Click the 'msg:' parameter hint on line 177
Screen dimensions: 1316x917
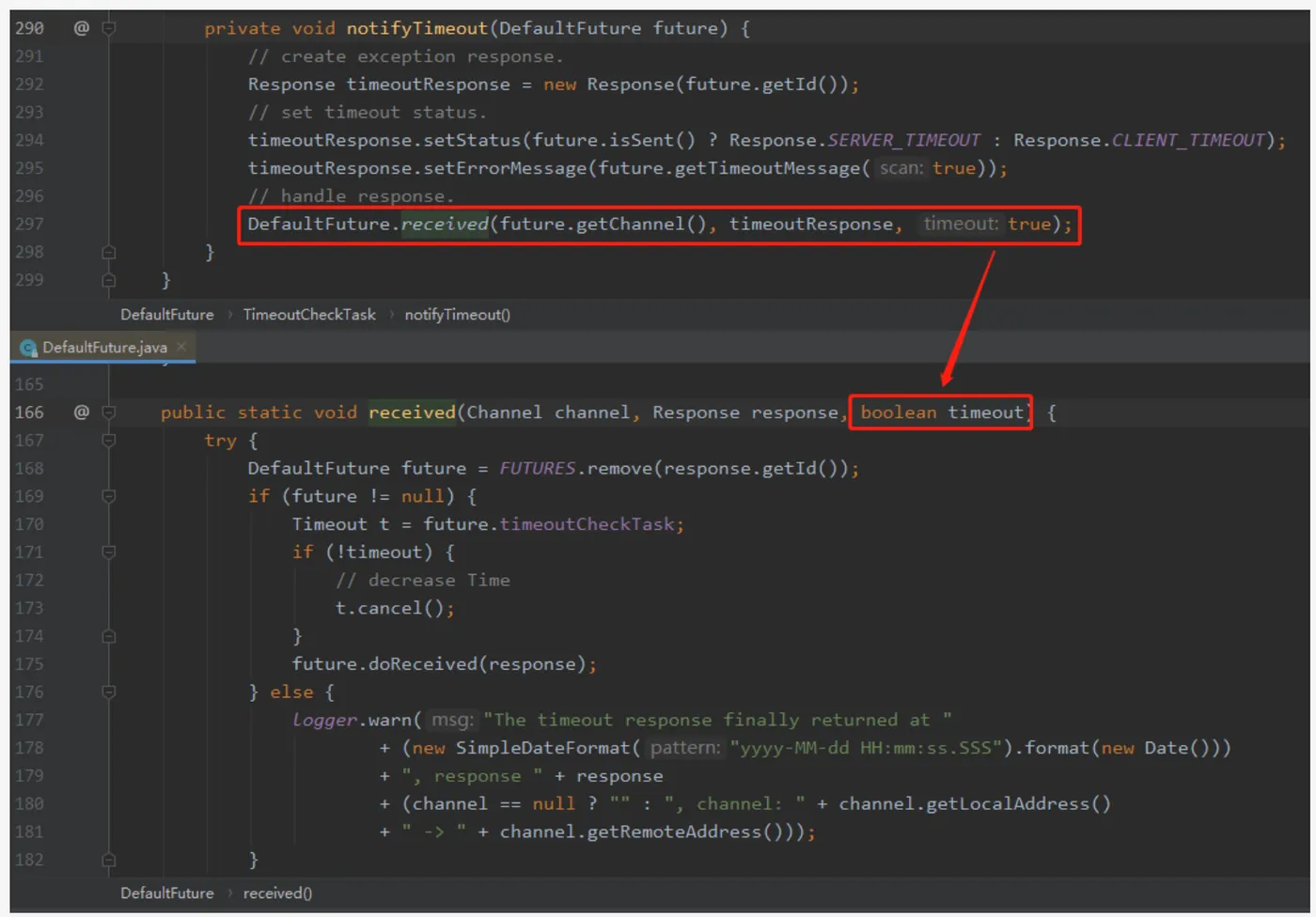[x=452, y=721]
